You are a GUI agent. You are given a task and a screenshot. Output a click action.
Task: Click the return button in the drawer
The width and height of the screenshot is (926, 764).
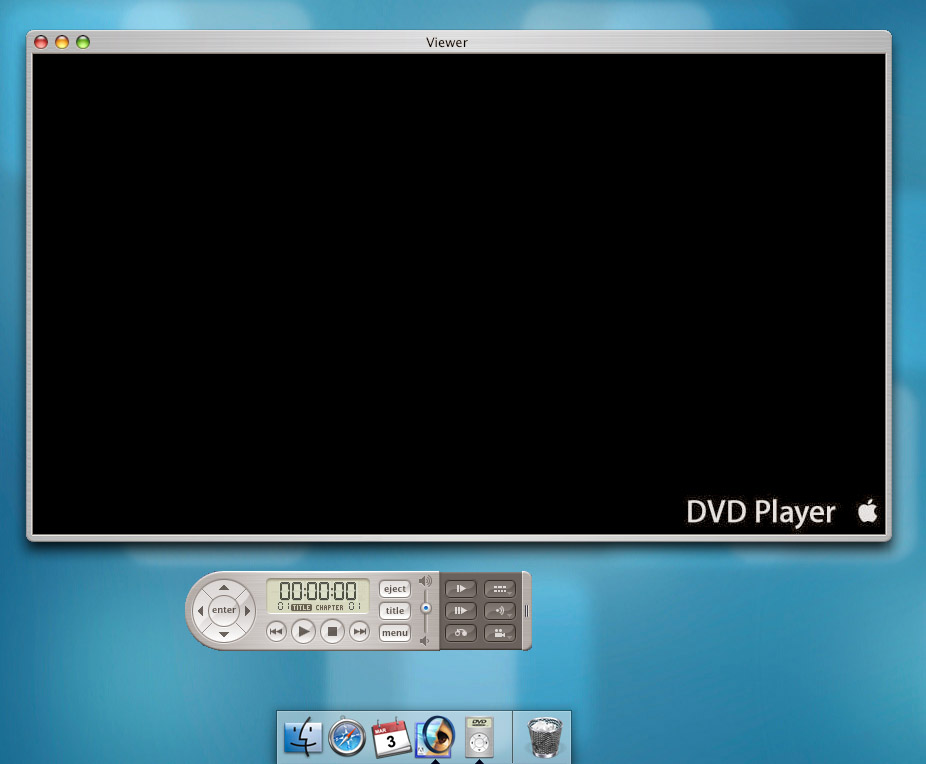pyautogui.click(x=461, y=633)
